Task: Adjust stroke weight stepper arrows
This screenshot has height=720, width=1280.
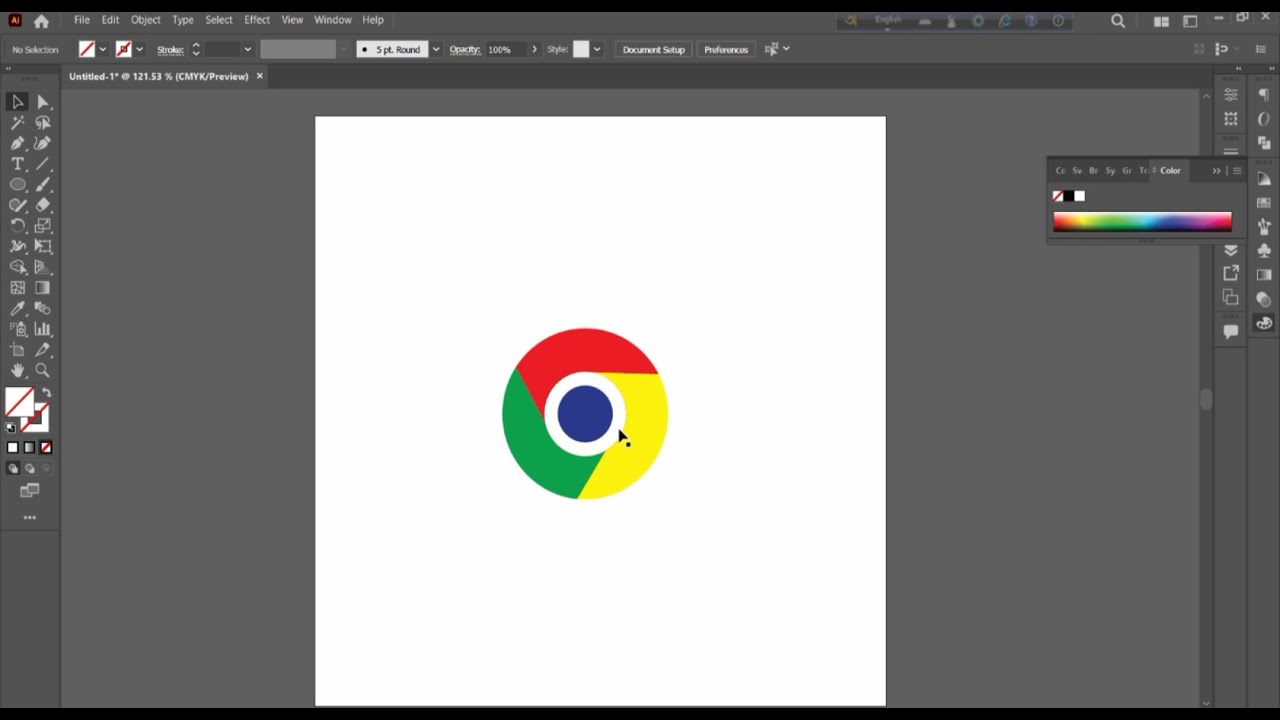Action: point(196,49)
